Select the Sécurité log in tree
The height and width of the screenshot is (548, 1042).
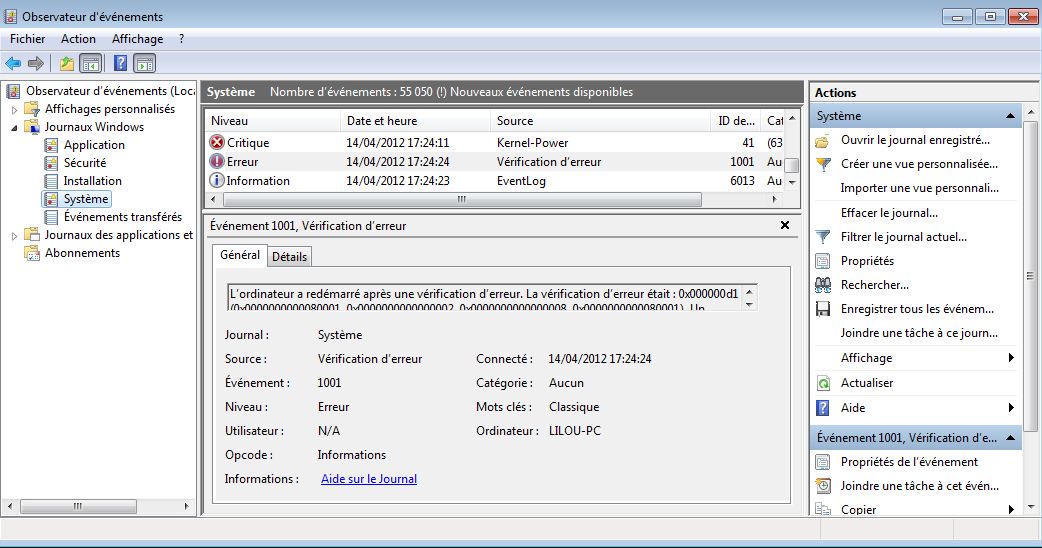84,163
